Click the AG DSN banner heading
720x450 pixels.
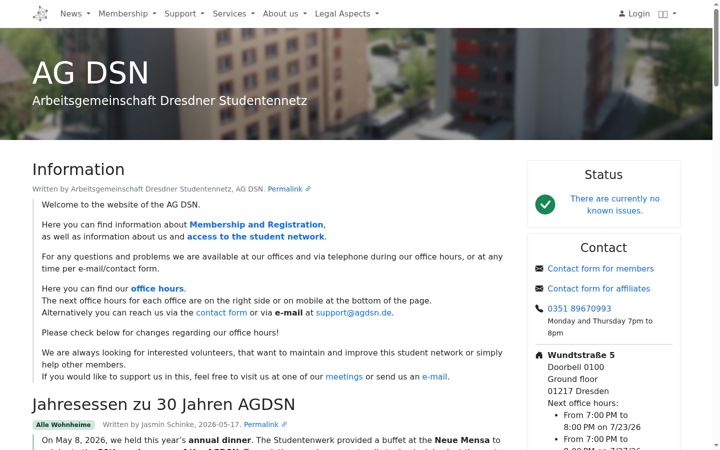90,73
